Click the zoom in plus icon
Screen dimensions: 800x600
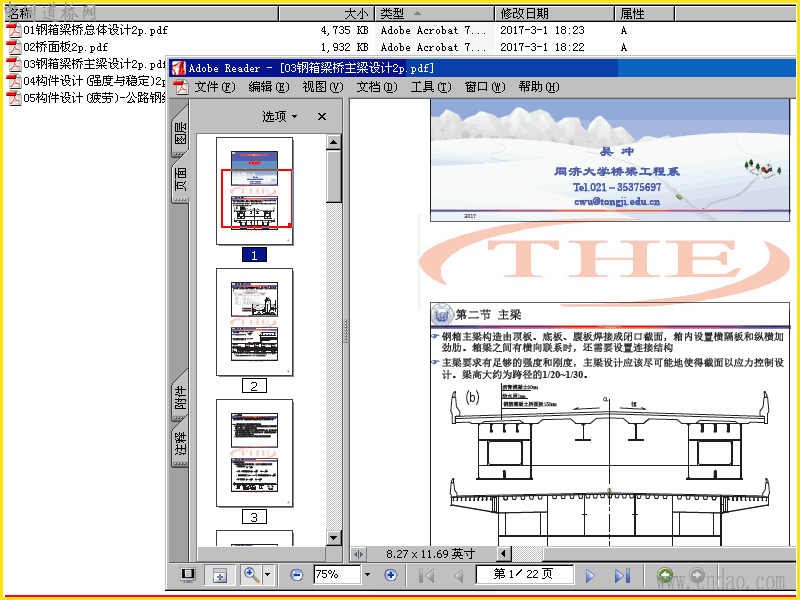[x=391, y=575]
